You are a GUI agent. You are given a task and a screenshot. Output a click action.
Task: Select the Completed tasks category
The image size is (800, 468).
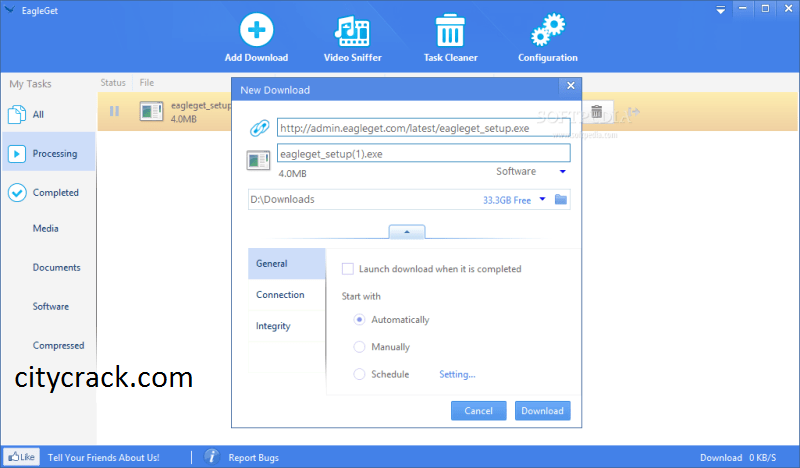click(x=49, y=192)
